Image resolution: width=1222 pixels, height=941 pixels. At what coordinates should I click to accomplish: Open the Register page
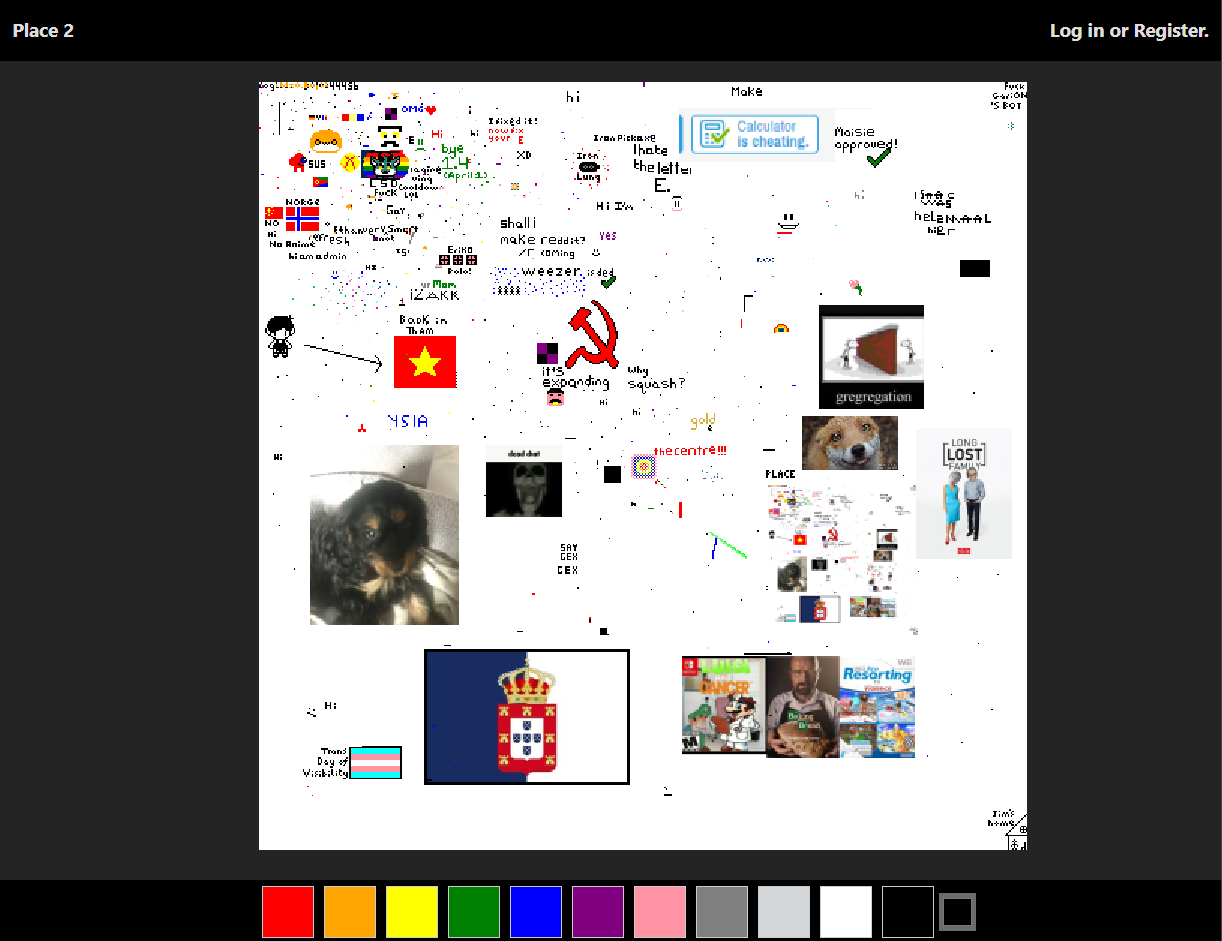(1170, 30)
